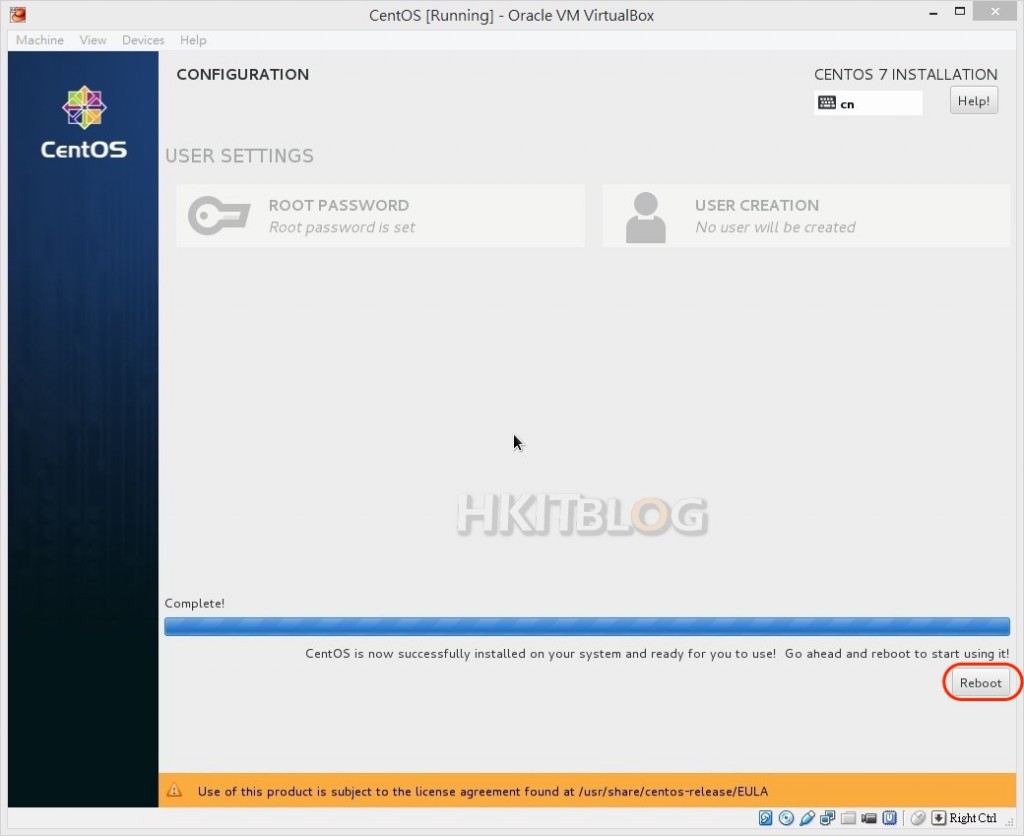Click the user silhouette icon

tap(645, 217)
